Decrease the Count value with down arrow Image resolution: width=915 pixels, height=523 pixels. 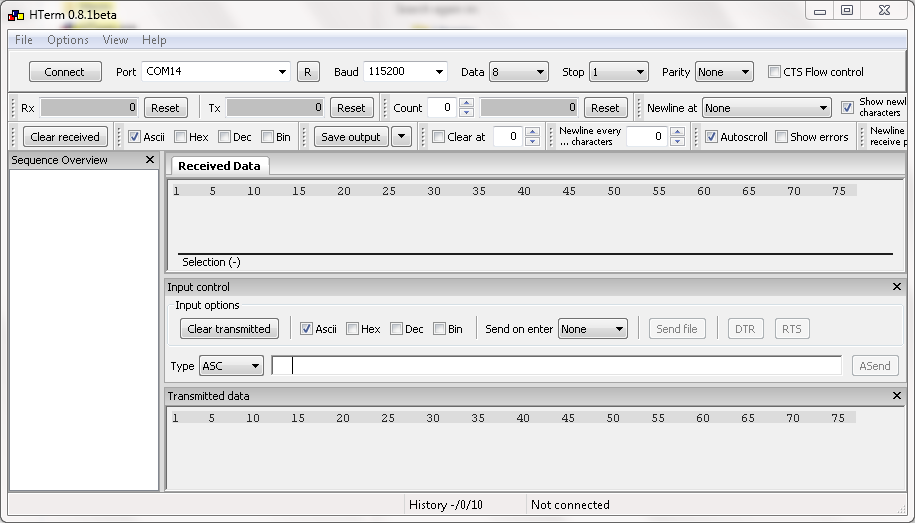coord(466,112)
